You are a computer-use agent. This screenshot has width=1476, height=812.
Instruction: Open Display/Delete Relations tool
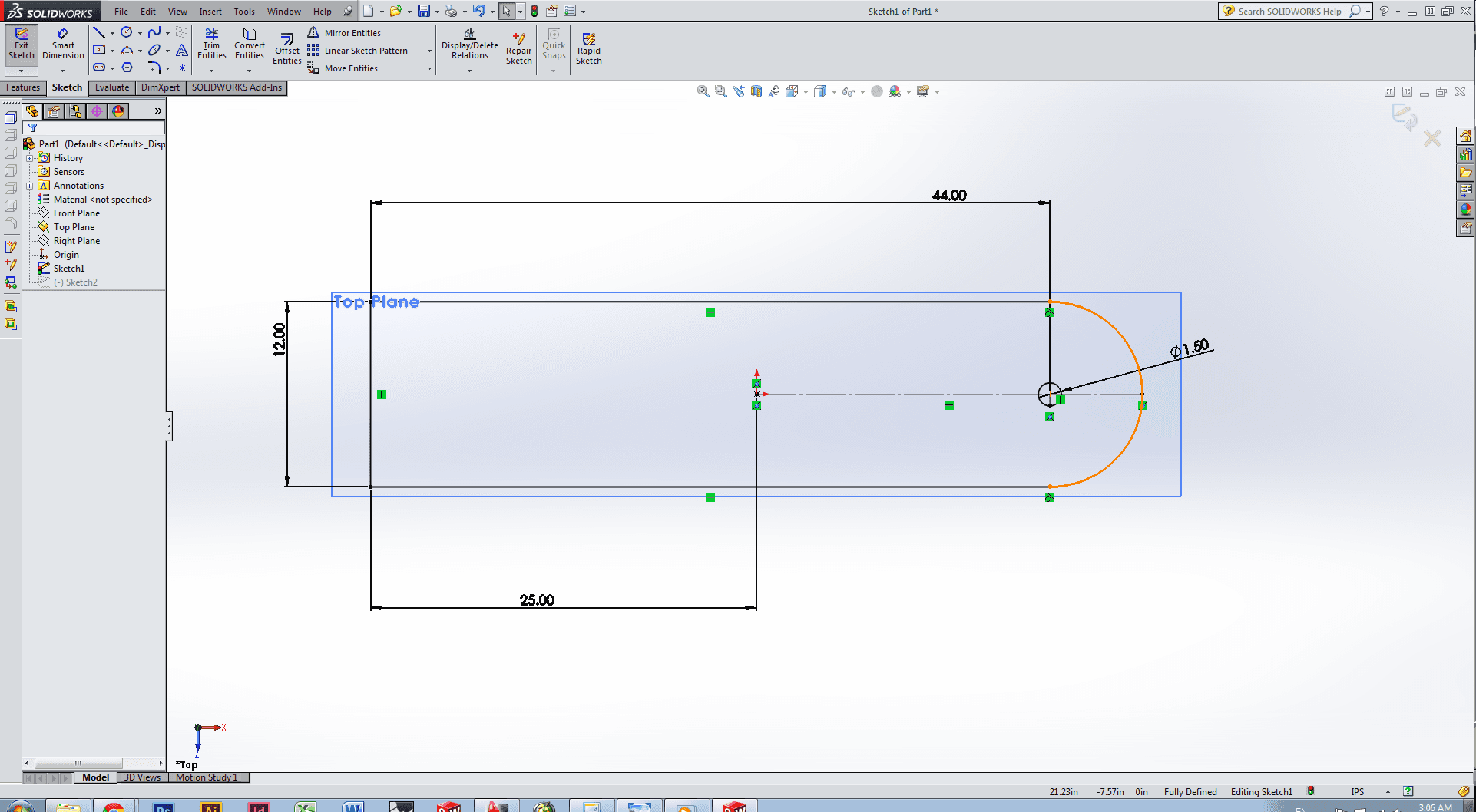tap(470, 45)
